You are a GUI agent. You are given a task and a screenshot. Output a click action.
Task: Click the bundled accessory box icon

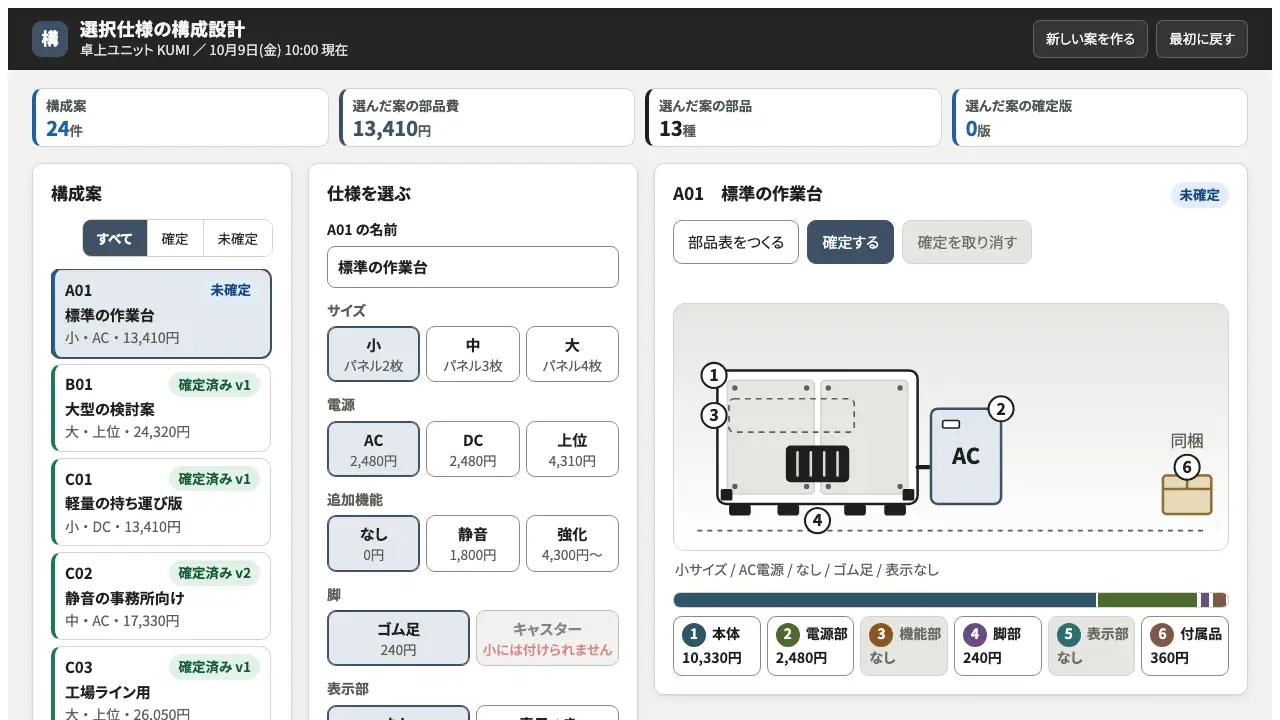(x=1187, y=495)
